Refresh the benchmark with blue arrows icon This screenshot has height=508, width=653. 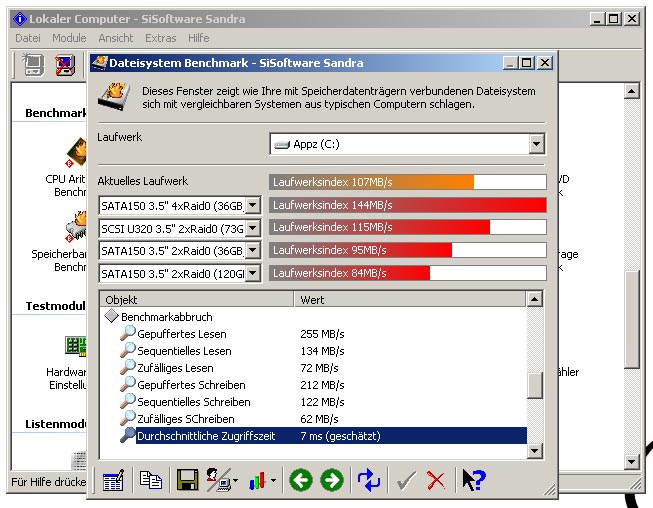coord(369,480)
